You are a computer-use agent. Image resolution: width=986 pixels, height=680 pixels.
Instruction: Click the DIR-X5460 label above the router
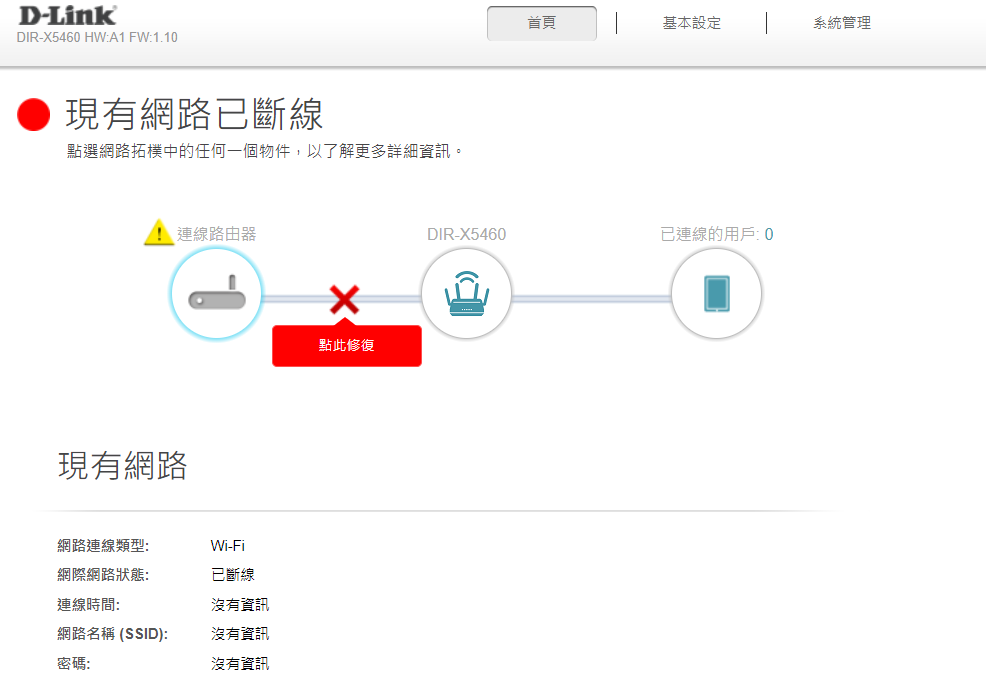coord(466,234)
